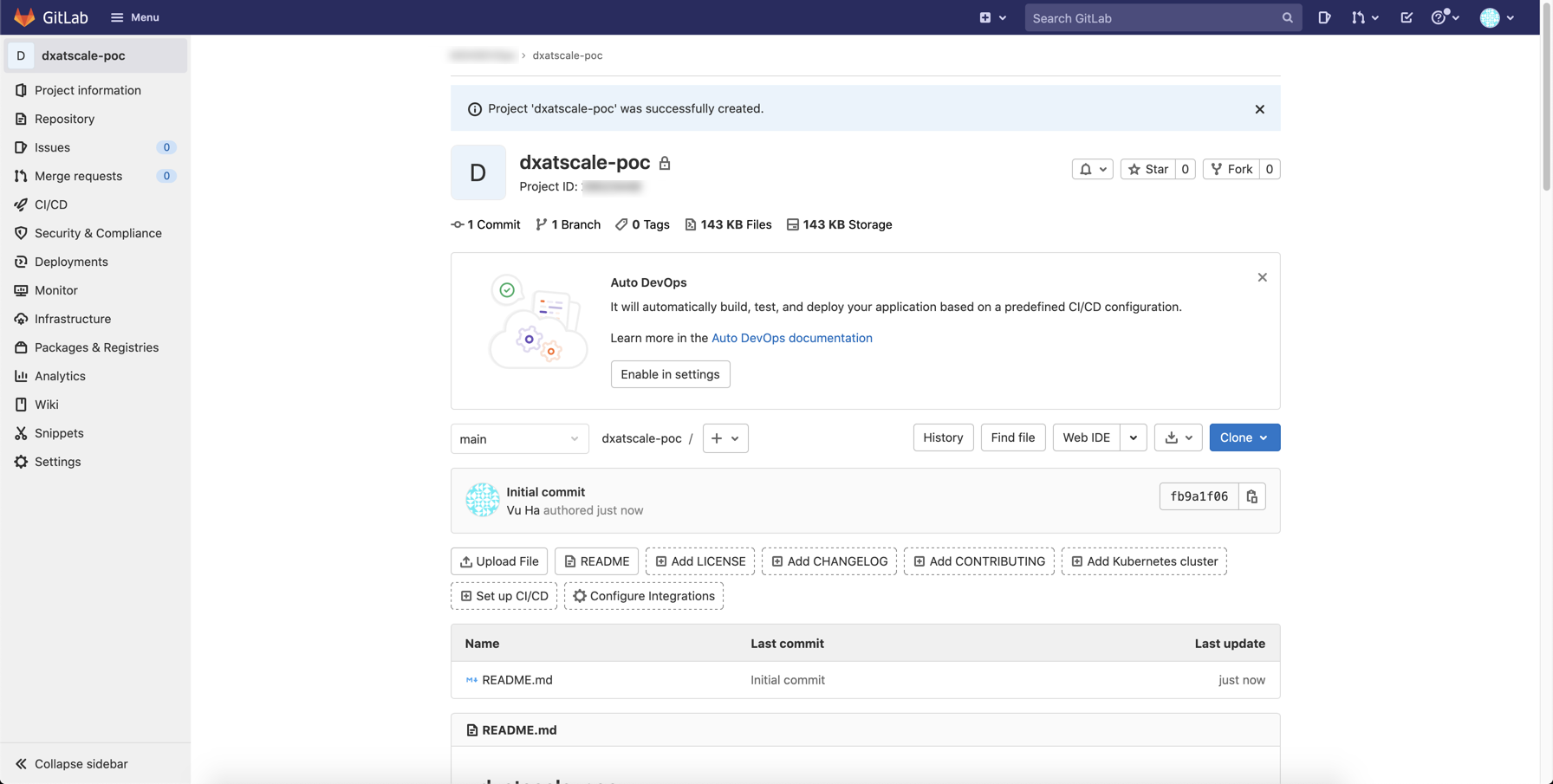Screen dimensions: 1553x784
Task: Click the Snippets scissors icon
Action: (x=21, y=433)
